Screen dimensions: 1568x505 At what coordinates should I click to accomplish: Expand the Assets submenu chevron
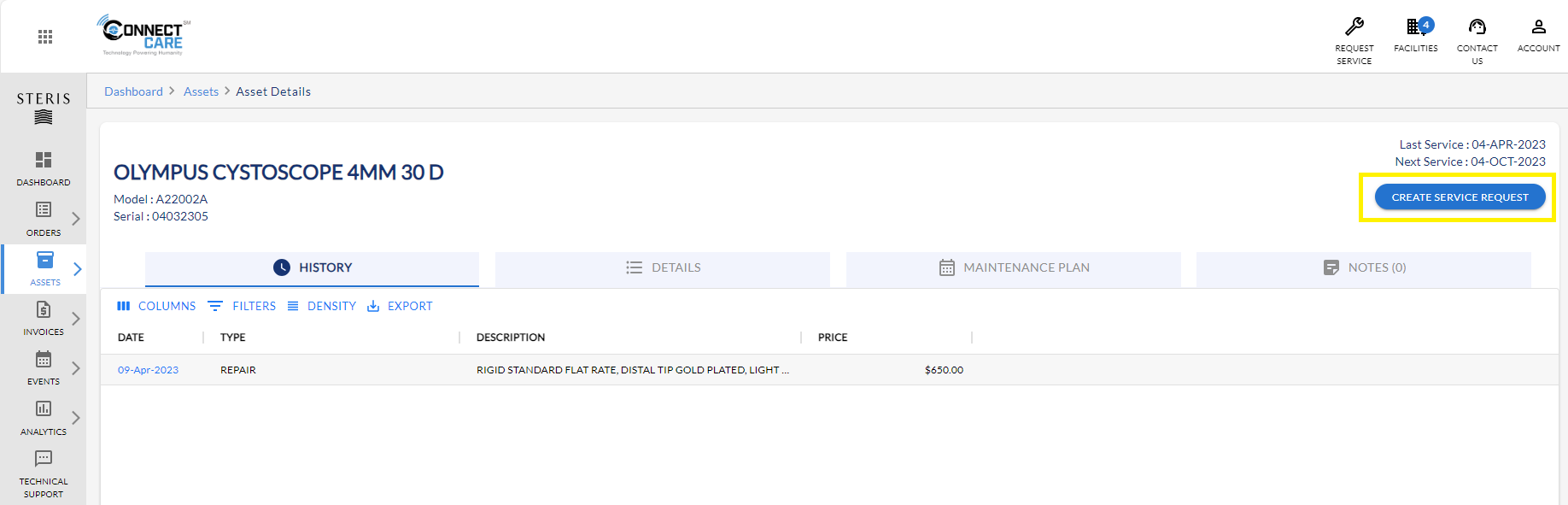coord(77,269)
